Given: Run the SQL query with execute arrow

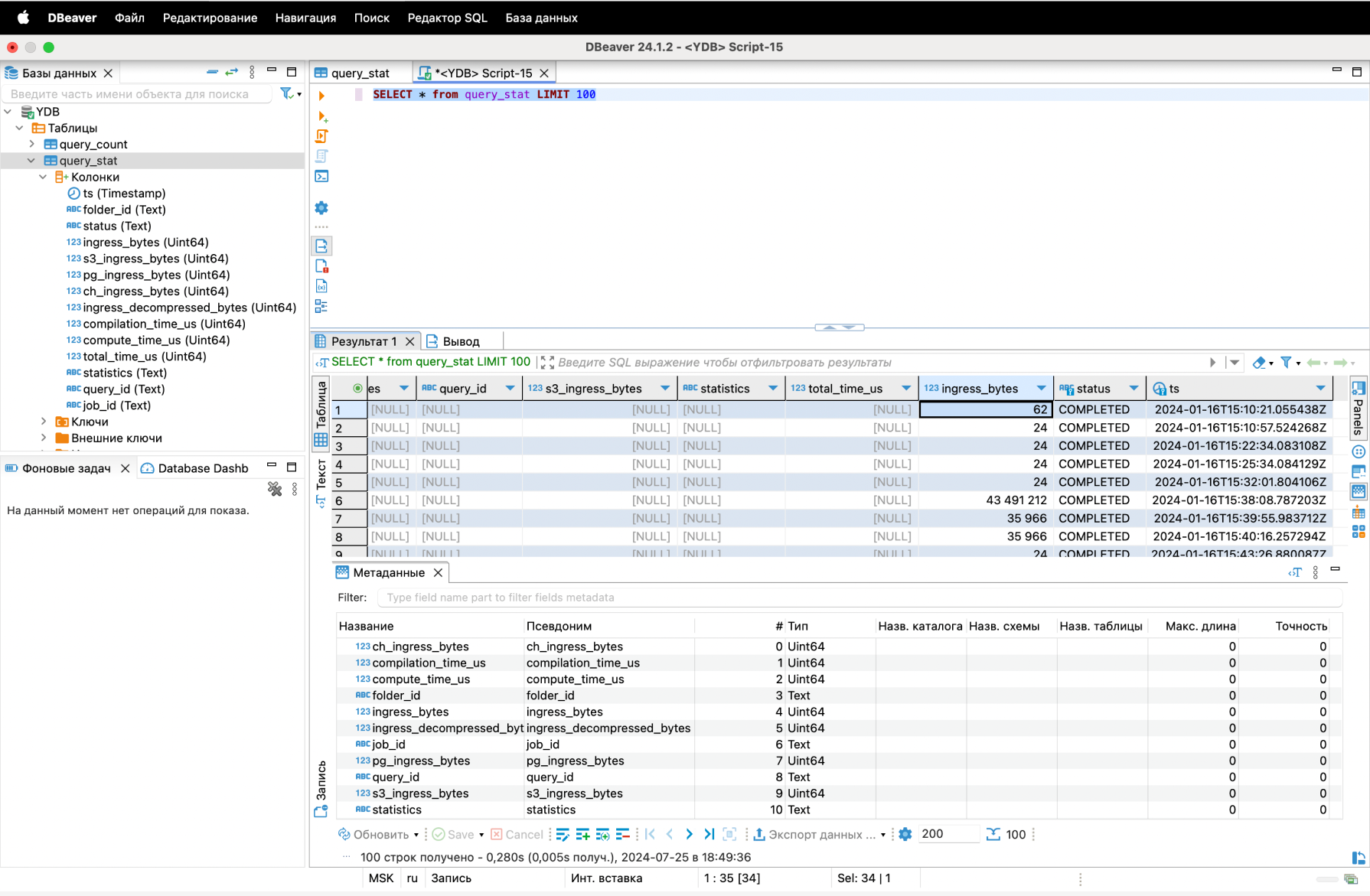Looking at the screenshot, I should (x=321, y=96).
